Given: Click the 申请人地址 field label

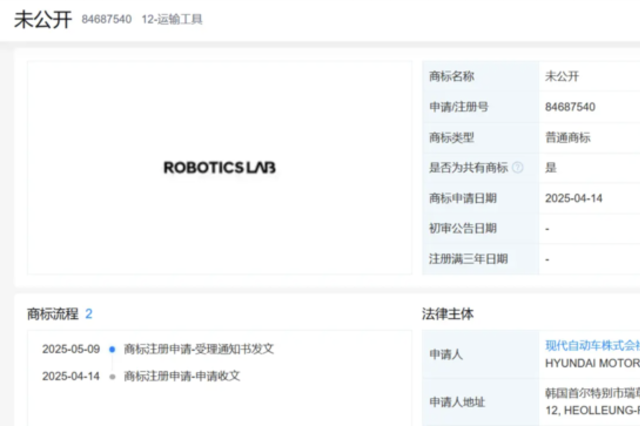Looking at the screenshot, I should 457,402.
